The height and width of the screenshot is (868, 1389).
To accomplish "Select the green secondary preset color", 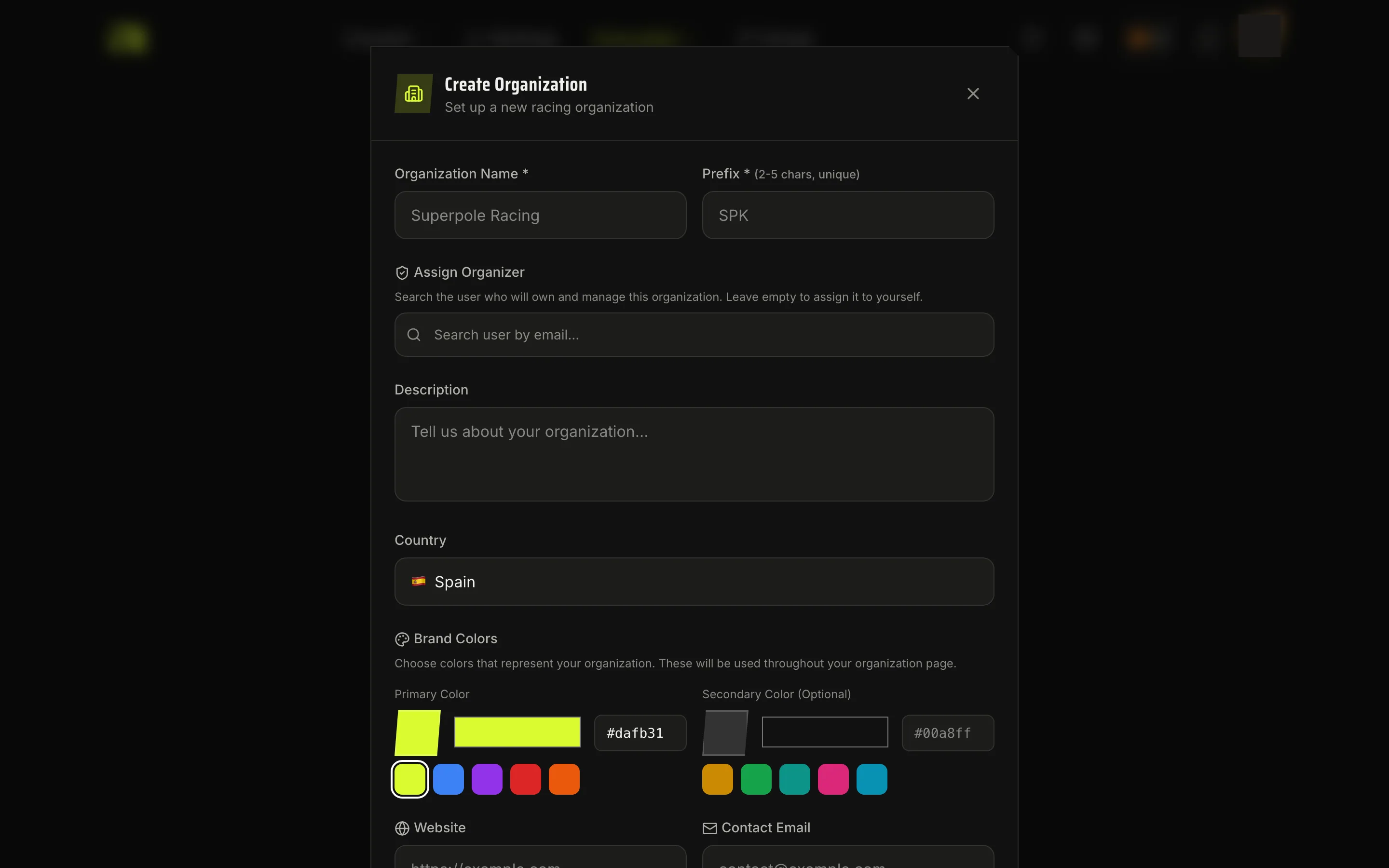I will pos(756,779).
